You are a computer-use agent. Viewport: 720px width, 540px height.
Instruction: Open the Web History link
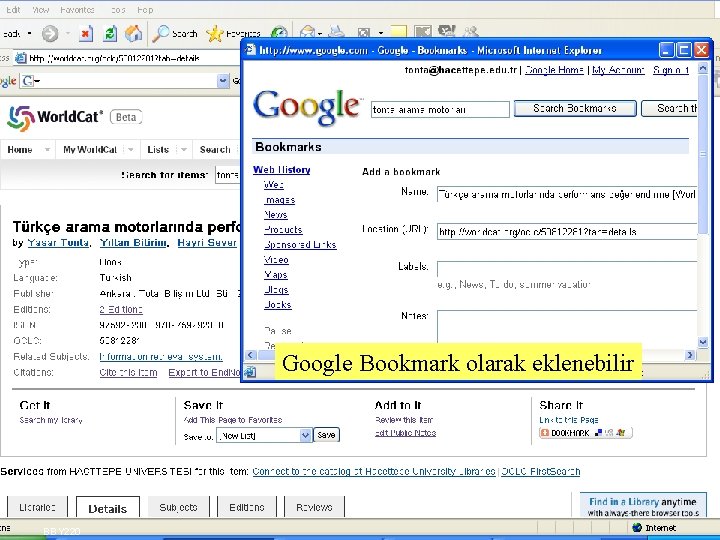point(281,169)
